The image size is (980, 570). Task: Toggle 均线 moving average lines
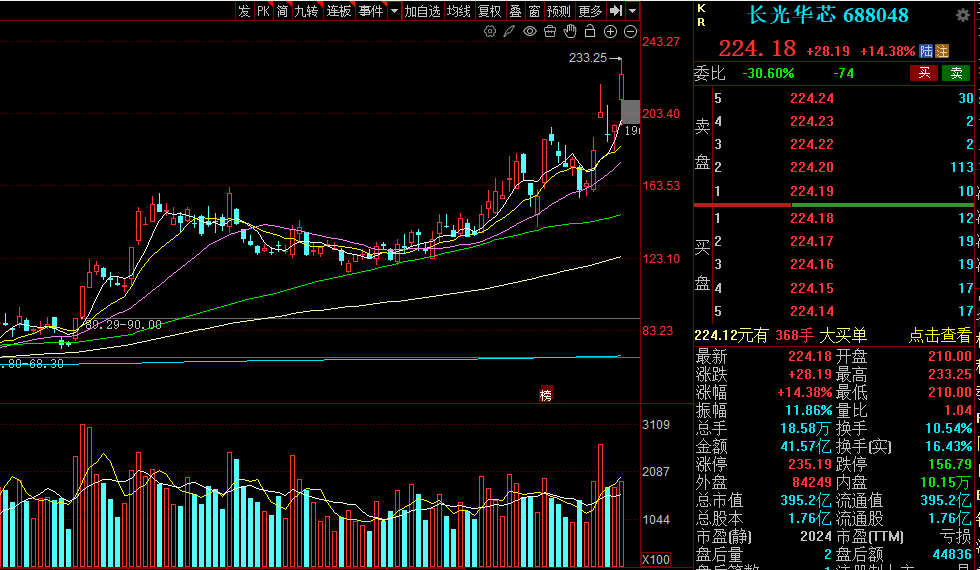point(459,11)
